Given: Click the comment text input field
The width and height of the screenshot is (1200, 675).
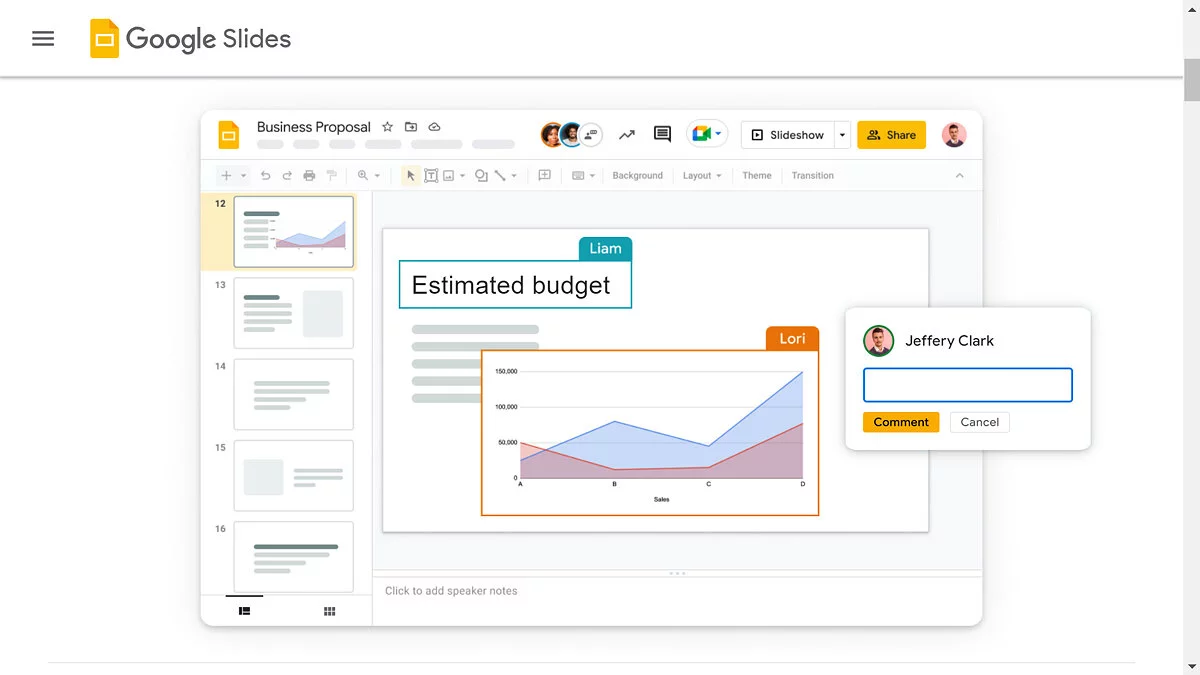Looking at the screenshot, I should [967, 385].
